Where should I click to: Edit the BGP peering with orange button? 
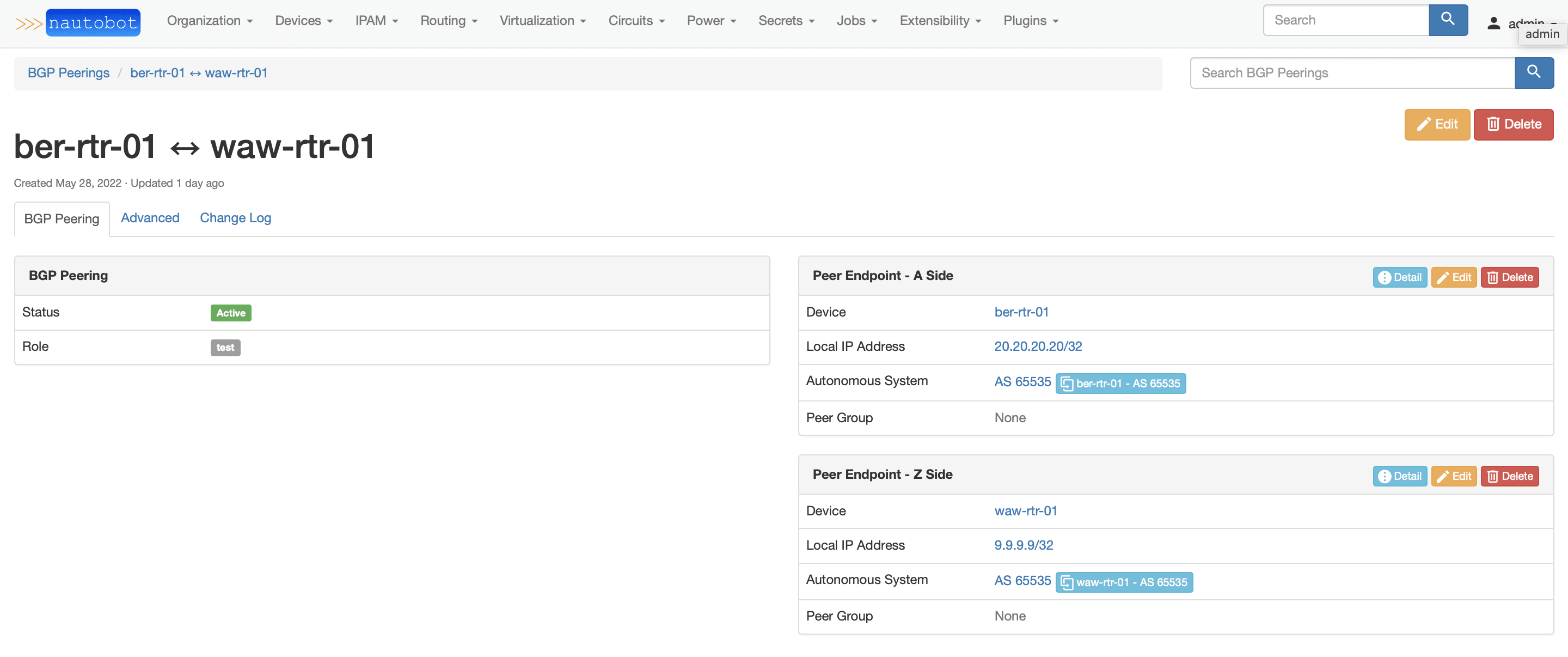pos(1436,124)
